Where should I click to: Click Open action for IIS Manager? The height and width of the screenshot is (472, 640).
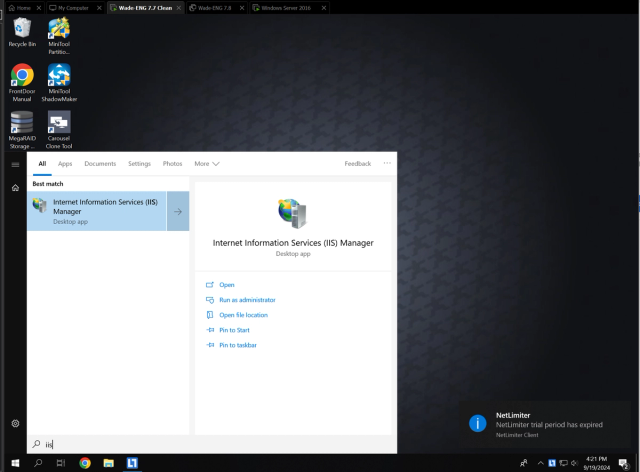(227, 285)
